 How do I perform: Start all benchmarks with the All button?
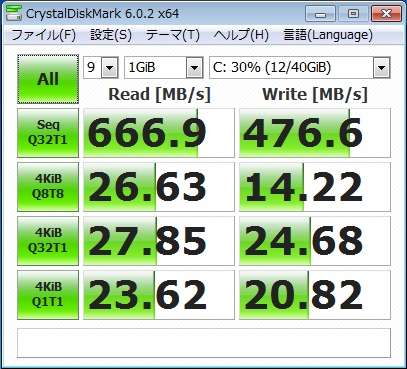point(48,79)
